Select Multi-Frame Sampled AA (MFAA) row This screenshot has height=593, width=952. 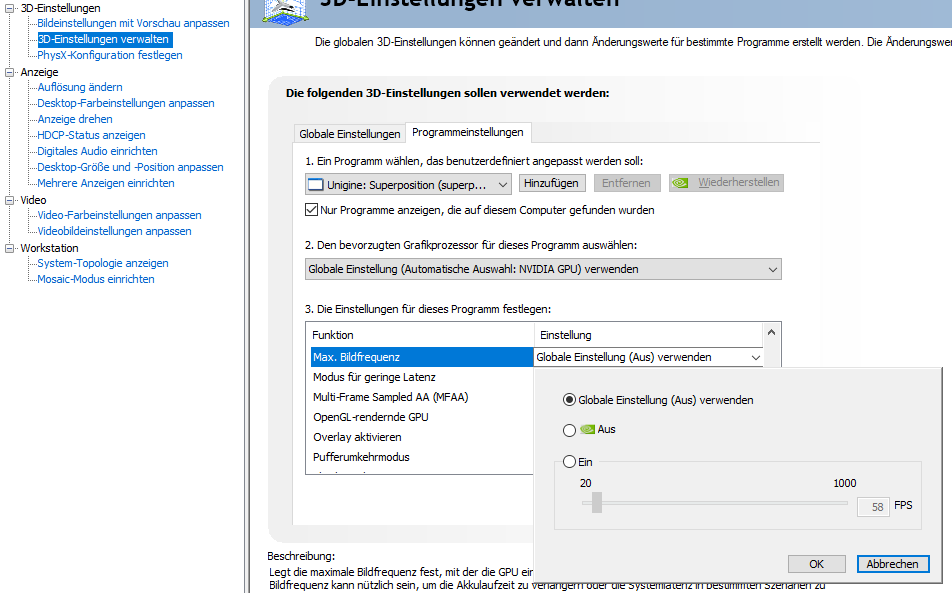tap(421, 397)
